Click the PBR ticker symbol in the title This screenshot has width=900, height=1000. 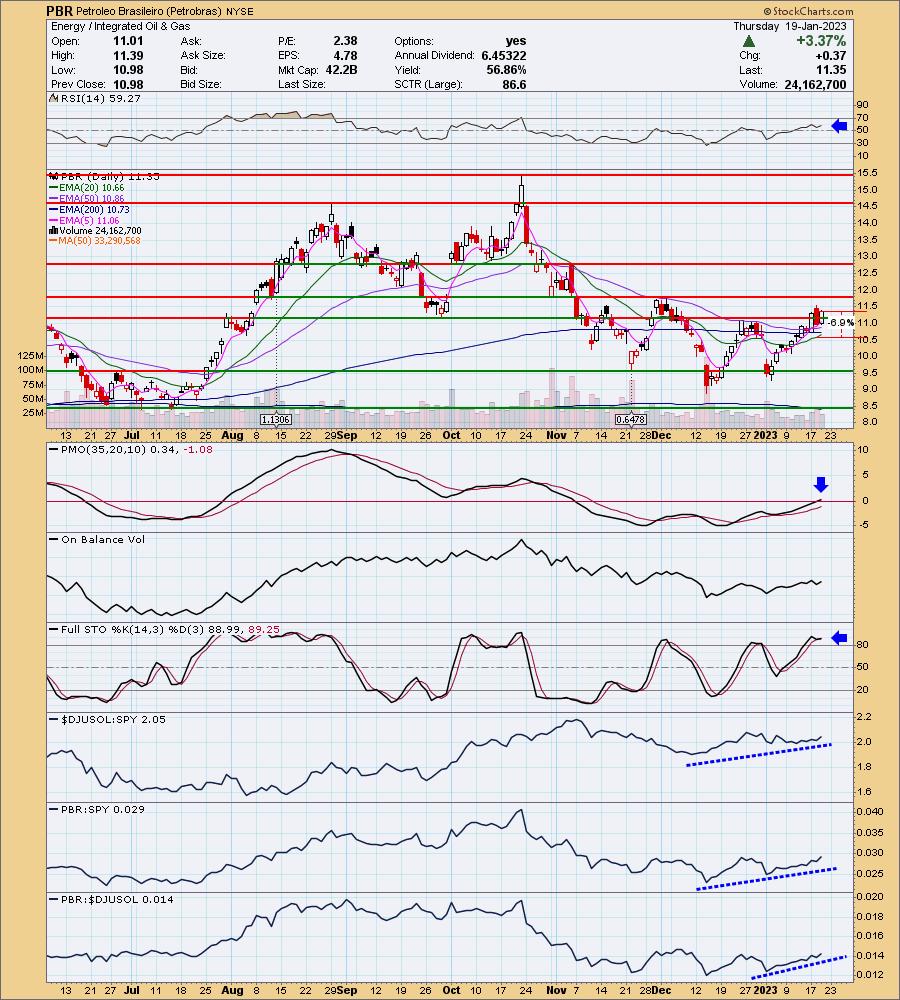click(x=59, y=11)
